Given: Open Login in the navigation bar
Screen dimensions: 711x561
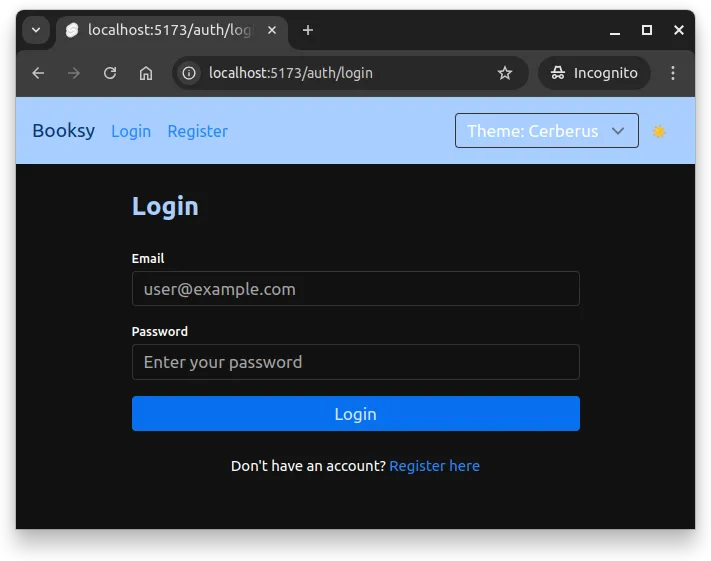Looking at the screenshot, I should pyautogui.click(x=131, y=131).
